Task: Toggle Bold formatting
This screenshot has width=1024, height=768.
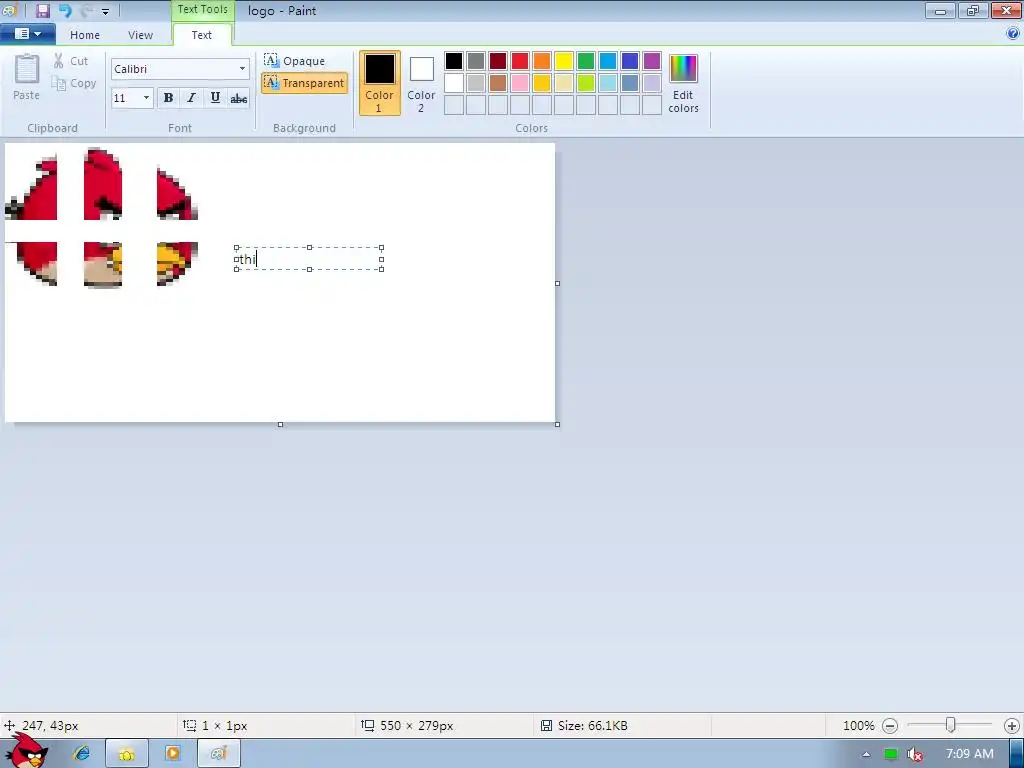Action: (x=168, y=98)
